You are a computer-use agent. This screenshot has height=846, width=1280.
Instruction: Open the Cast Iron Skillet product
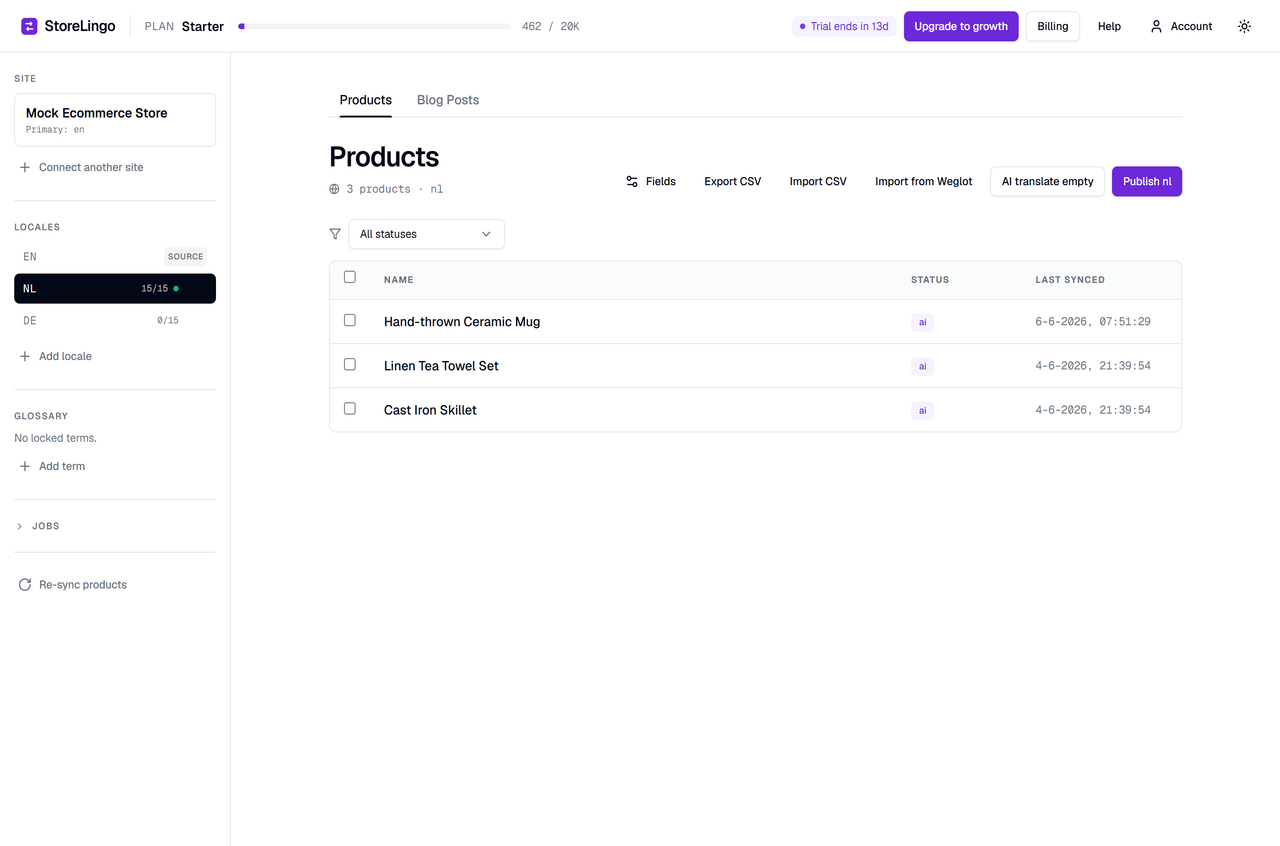[x=430, y=410]
